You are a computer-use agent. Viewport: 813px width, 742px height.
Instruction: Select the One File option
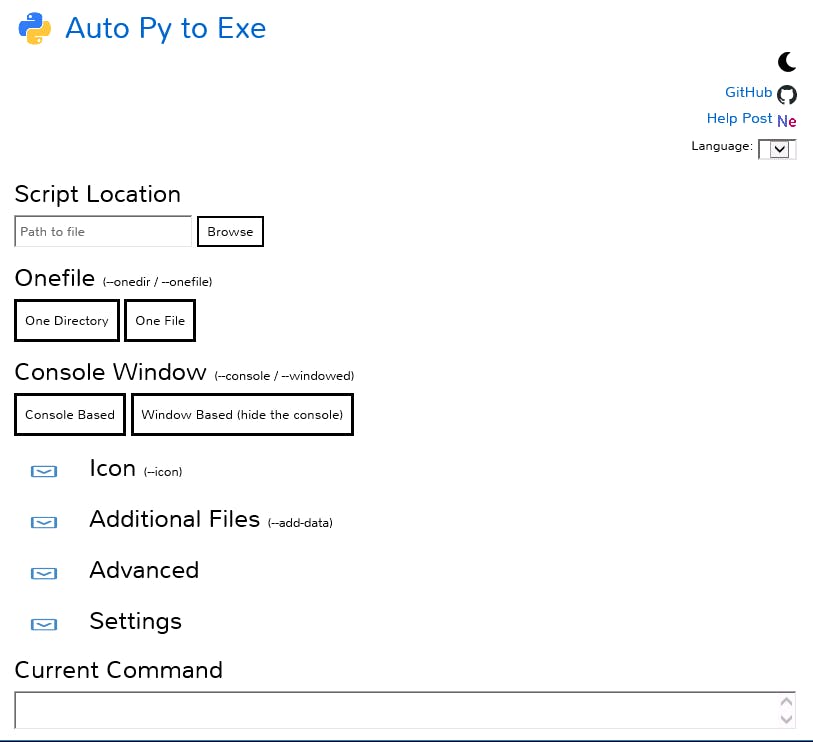[160, 320]
